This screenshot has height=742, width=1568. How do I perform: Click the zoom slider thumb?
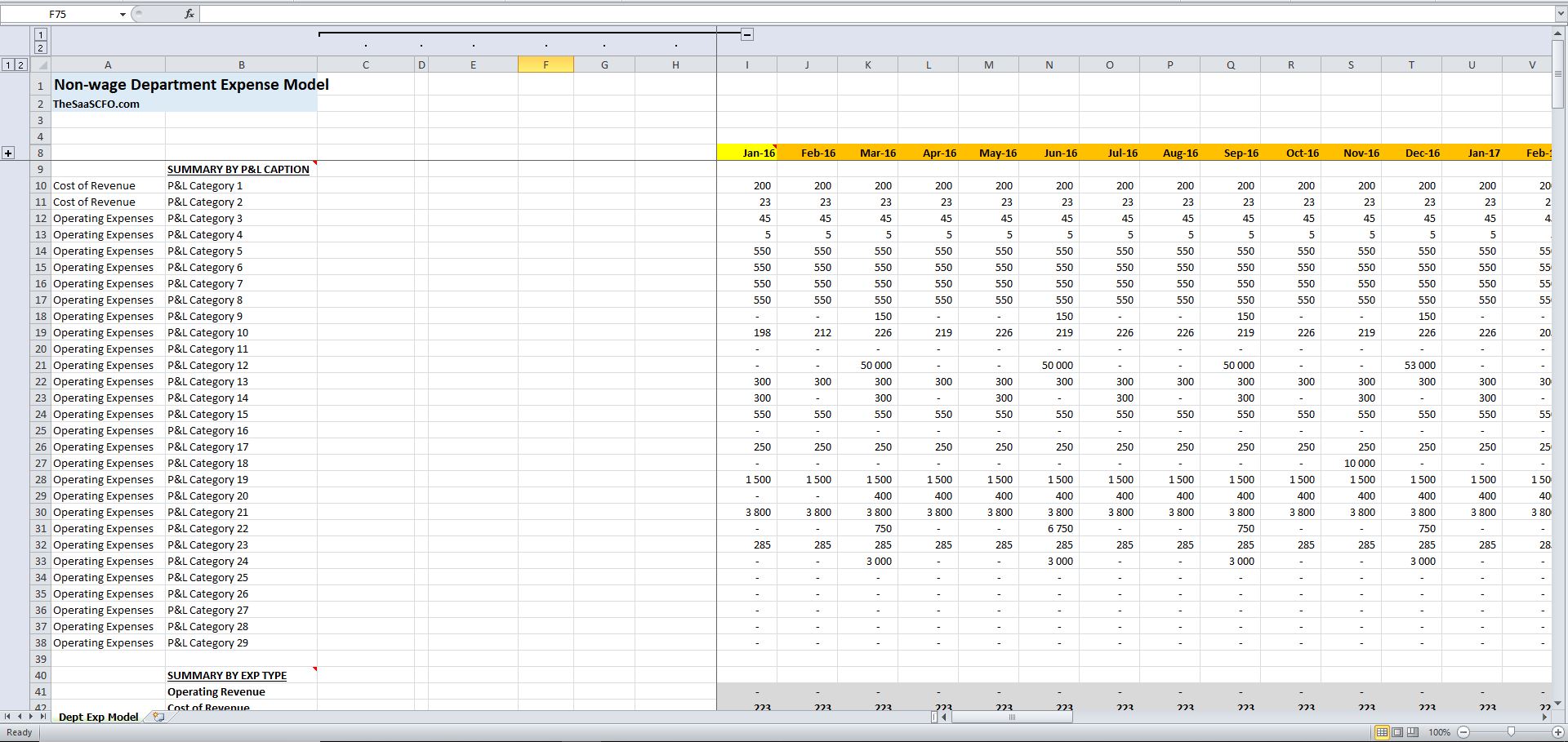click(x=1512, y=732)
